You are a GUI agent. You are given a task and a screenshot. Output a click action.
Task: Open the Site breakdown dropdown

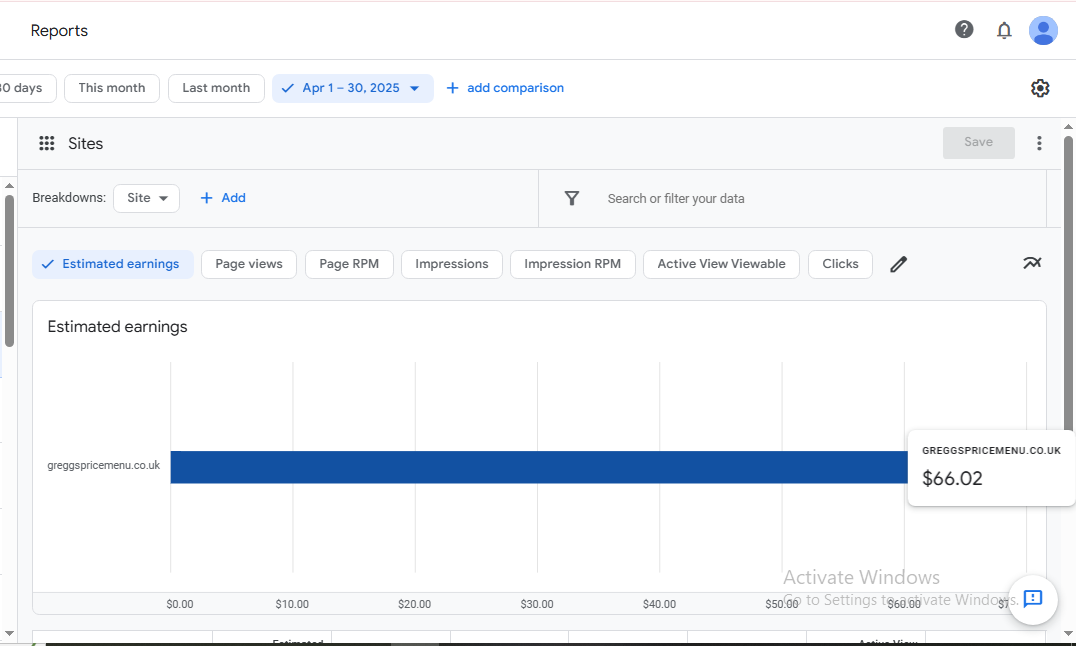point(146,198)
